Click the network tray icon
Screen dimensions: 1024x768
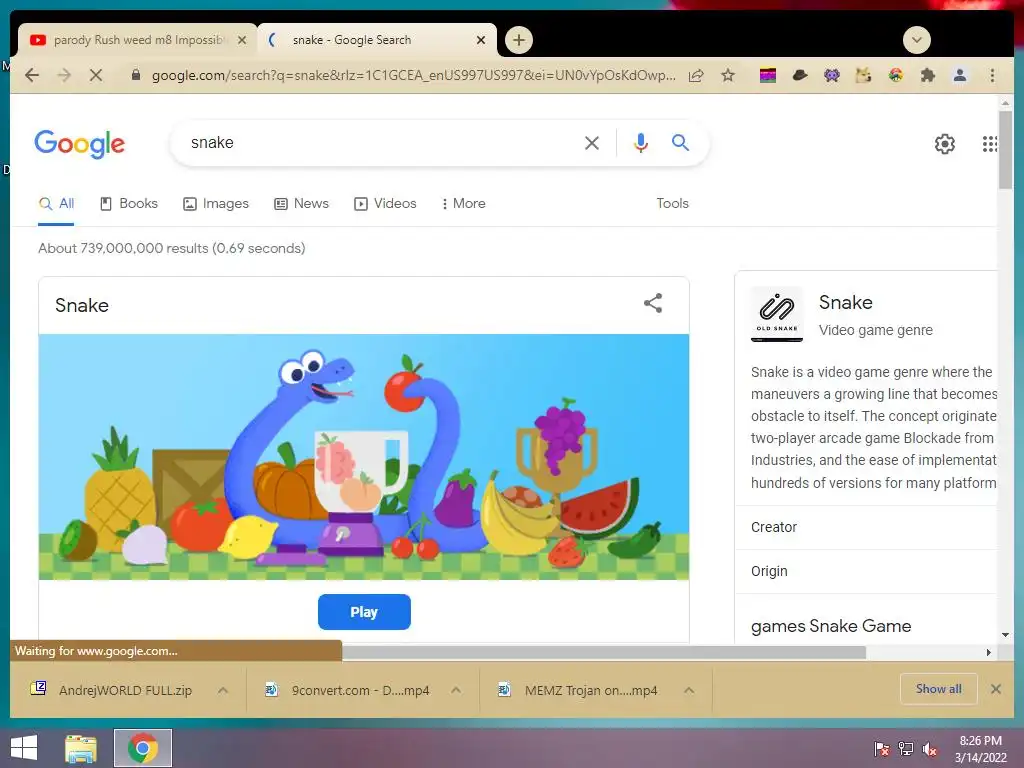click(905, 748)
